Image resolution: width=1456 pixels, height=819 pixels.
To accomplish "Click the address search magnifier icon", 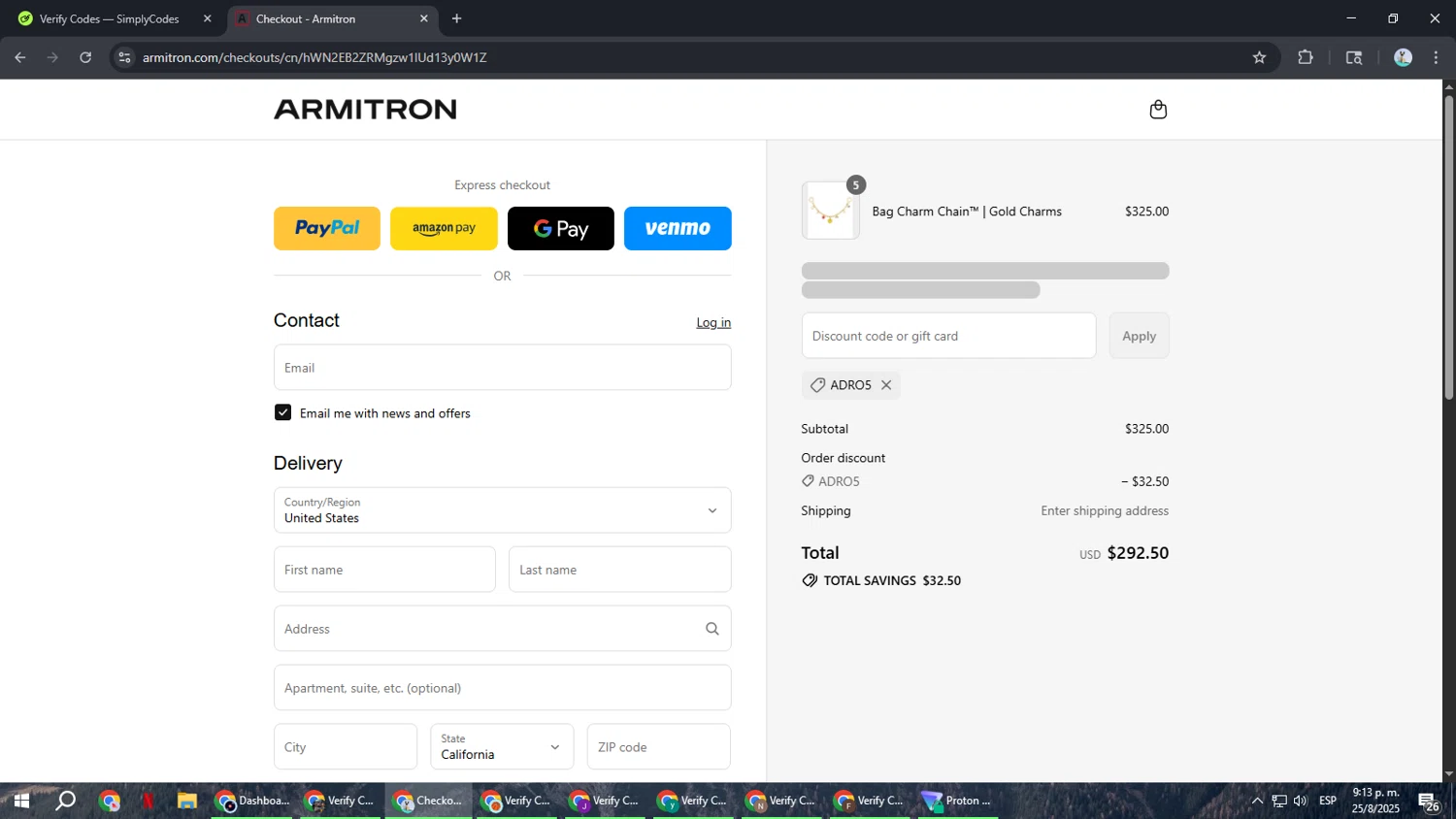I will (x=712, y=629).
